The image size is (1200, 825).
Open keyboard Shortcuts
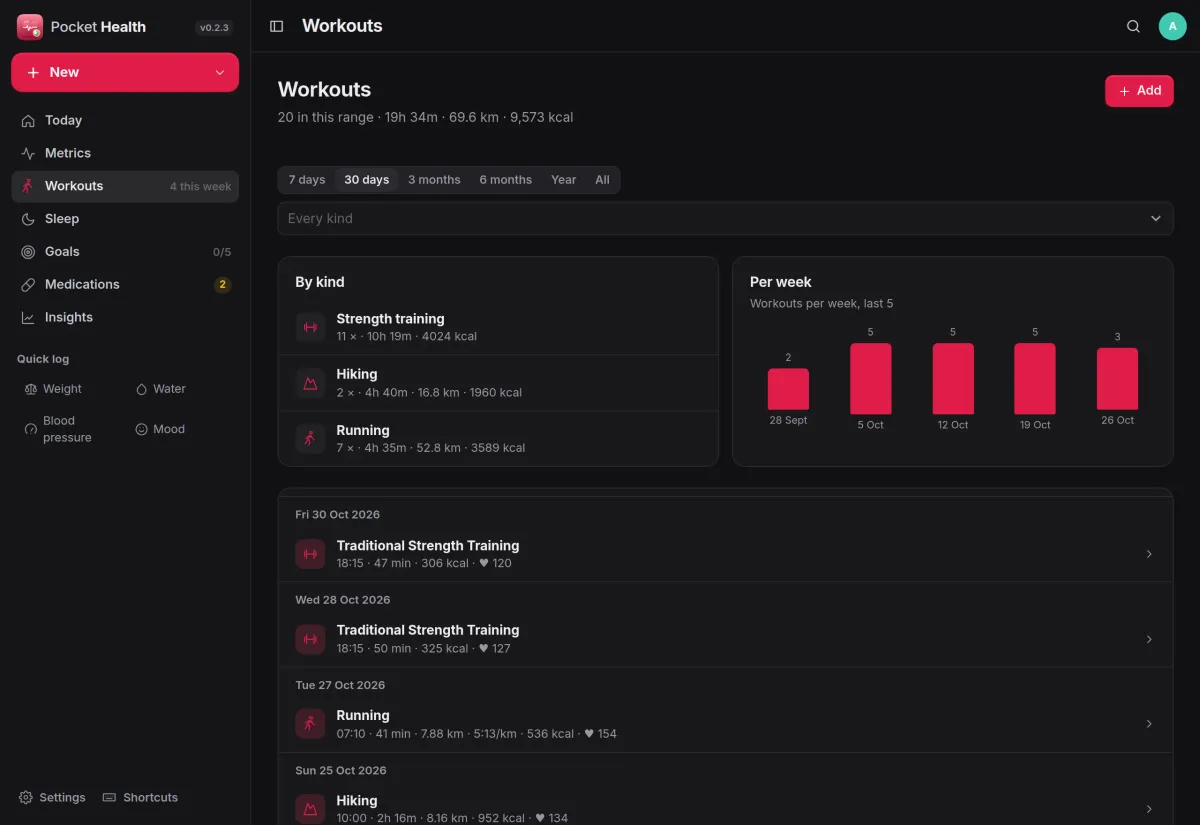click(140, 797)
